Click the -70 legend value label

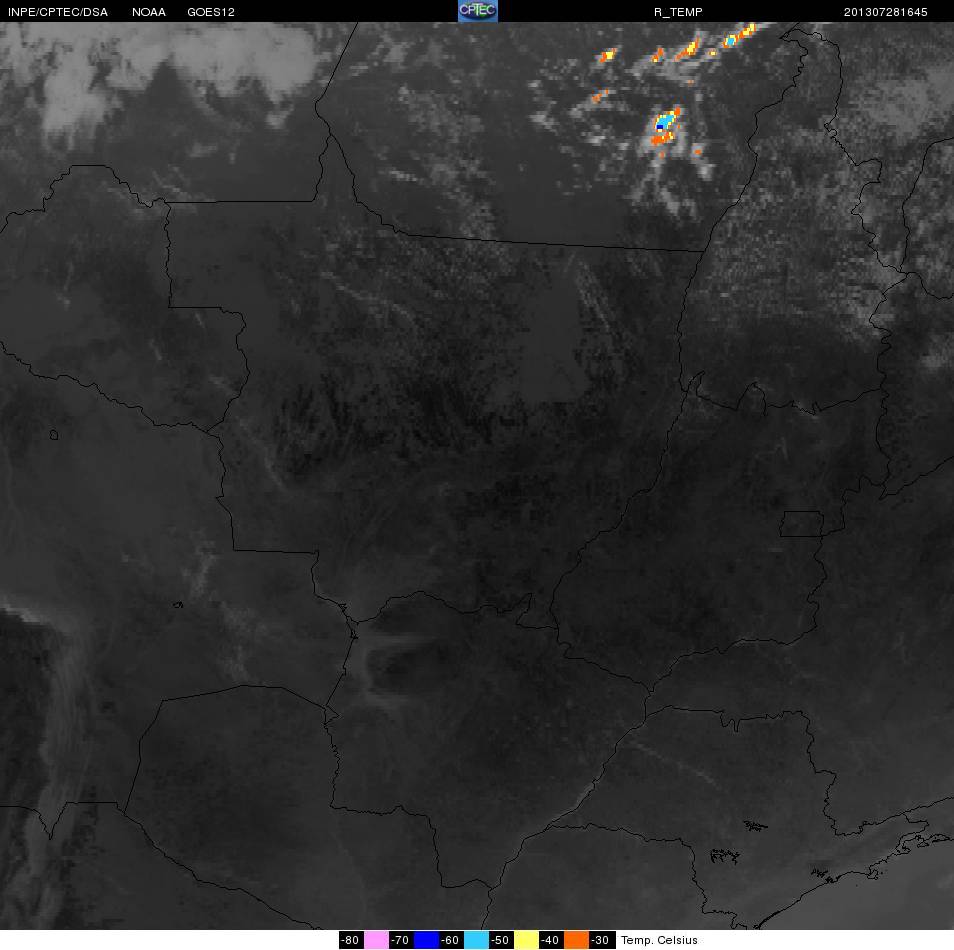click(402, 940)
